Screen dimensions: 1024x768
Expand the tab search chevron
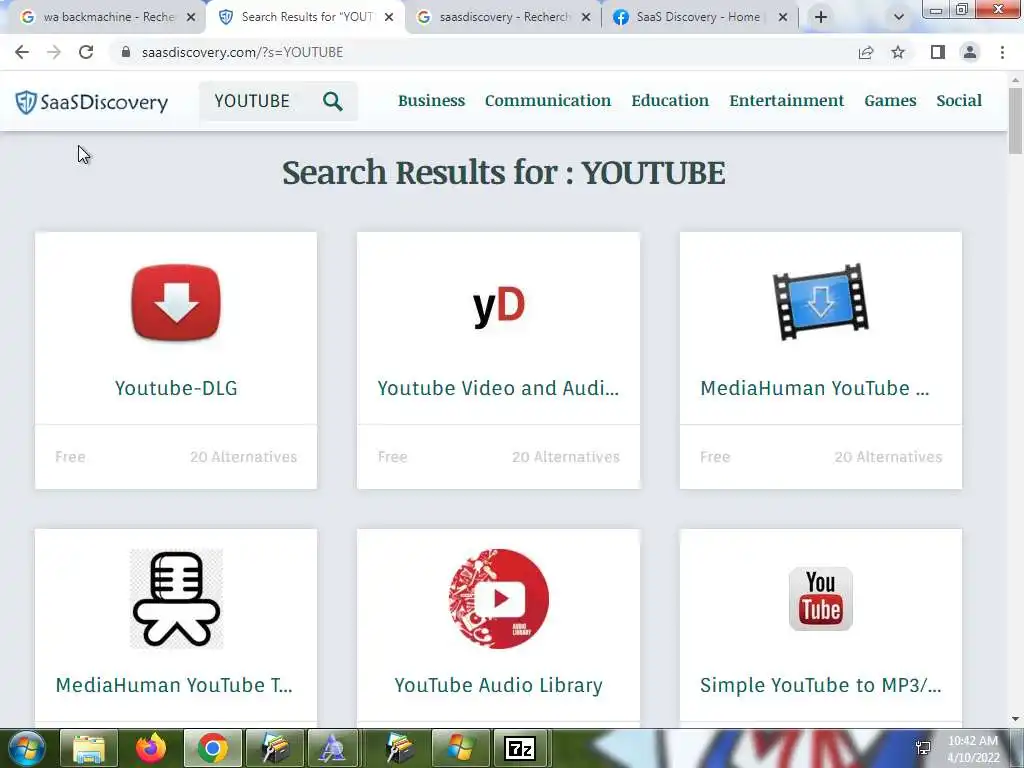point(899,17)
